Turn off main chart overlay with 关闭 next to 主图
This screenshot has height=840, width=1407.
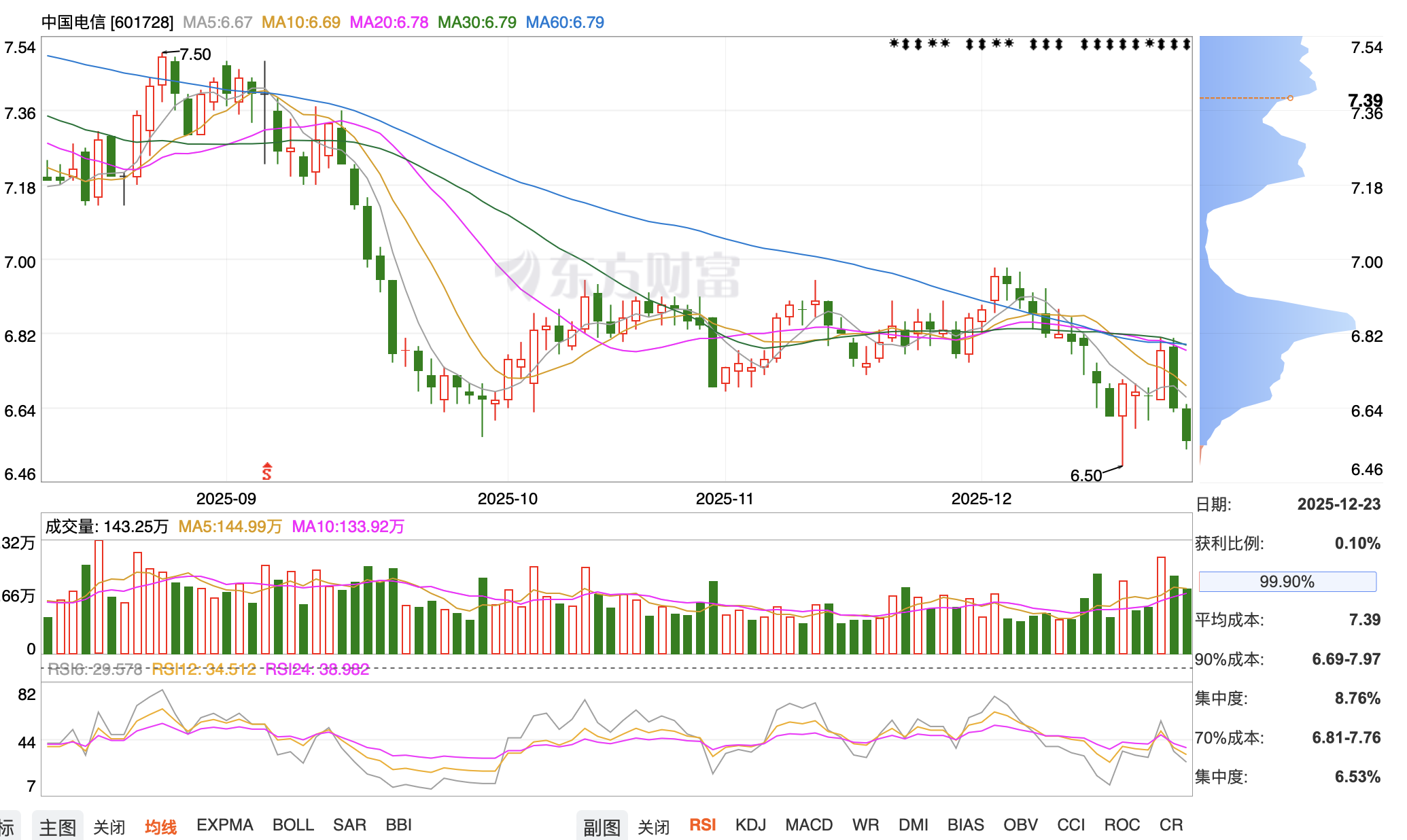(x=109, y=826)
